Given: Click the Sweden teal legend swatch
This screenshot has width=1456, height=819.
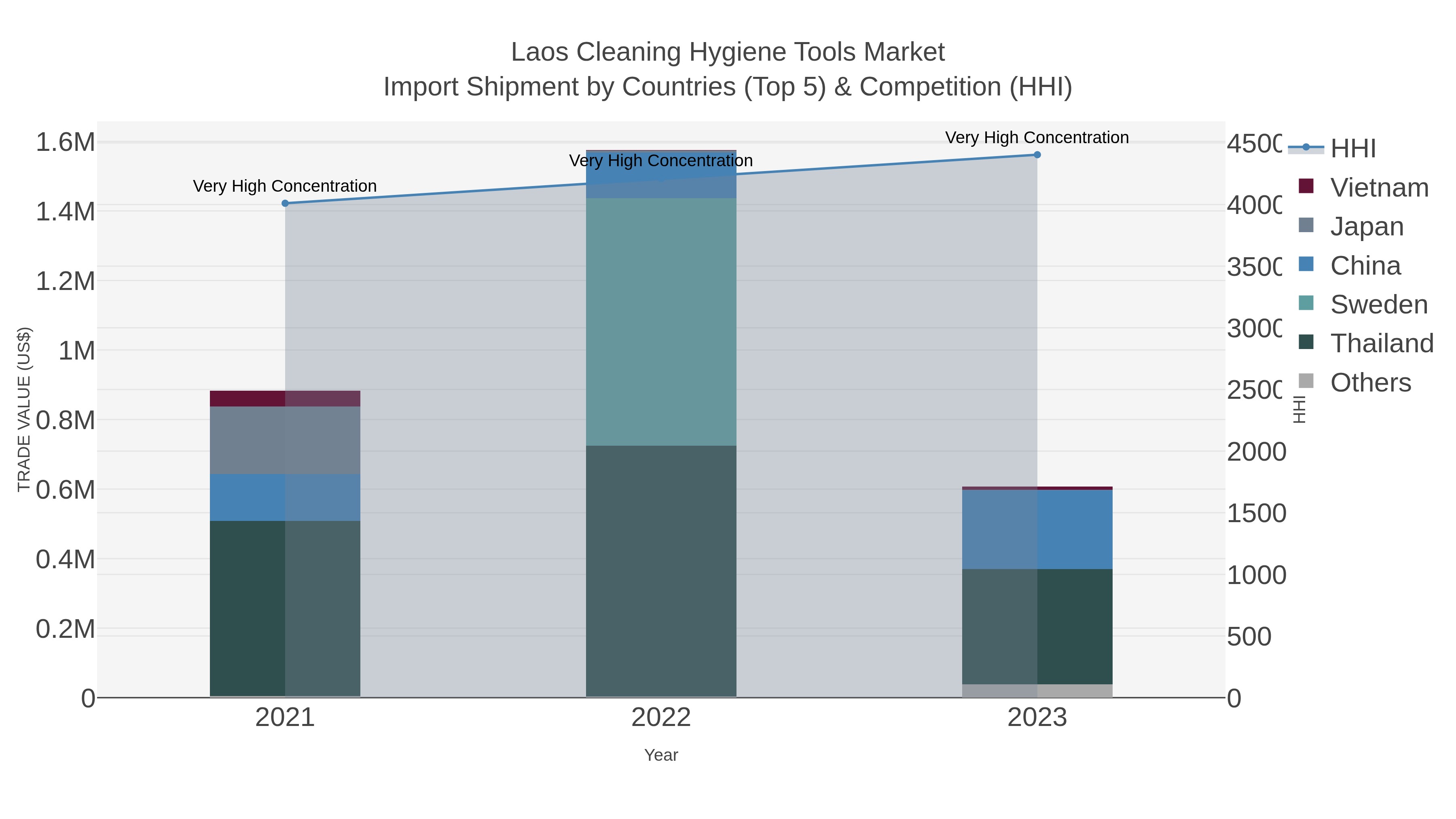Looking at the screenshot, I should coord(1306,303).
